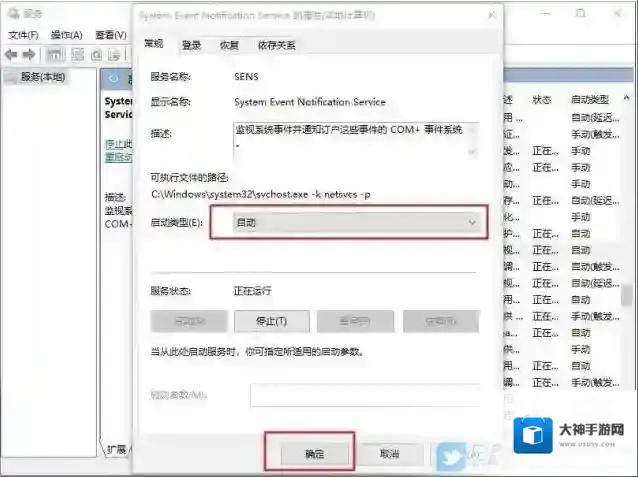The image size is (638, 477).
Task: Click the 停止此服务 link in Services window
Action: (119, 144)
